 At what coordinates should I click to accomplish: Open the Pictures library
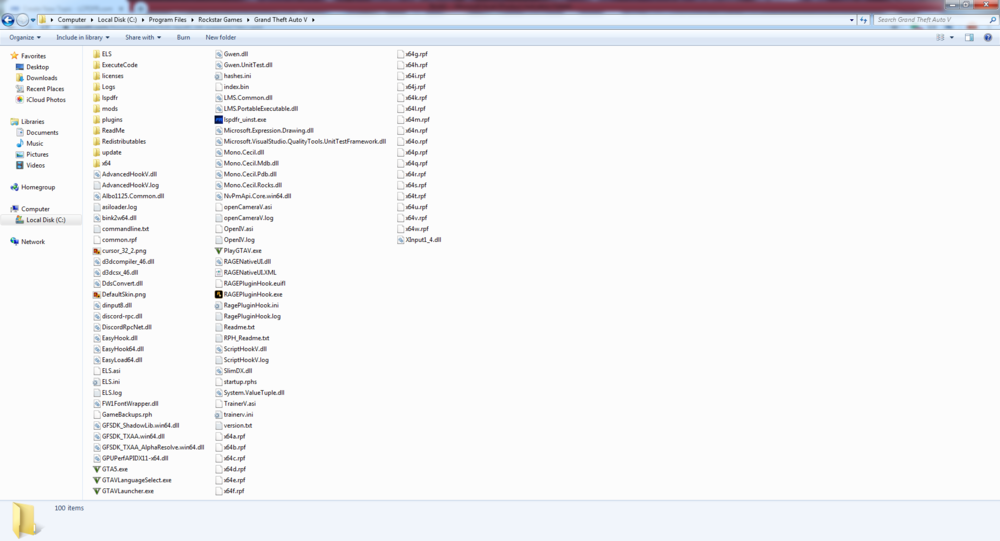point(37,154)
